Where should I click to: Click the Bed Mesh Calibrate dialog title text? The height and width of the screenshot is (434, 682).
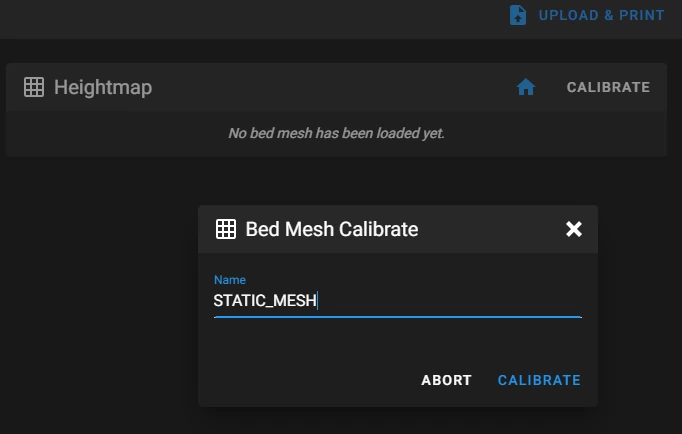[332, 229]
